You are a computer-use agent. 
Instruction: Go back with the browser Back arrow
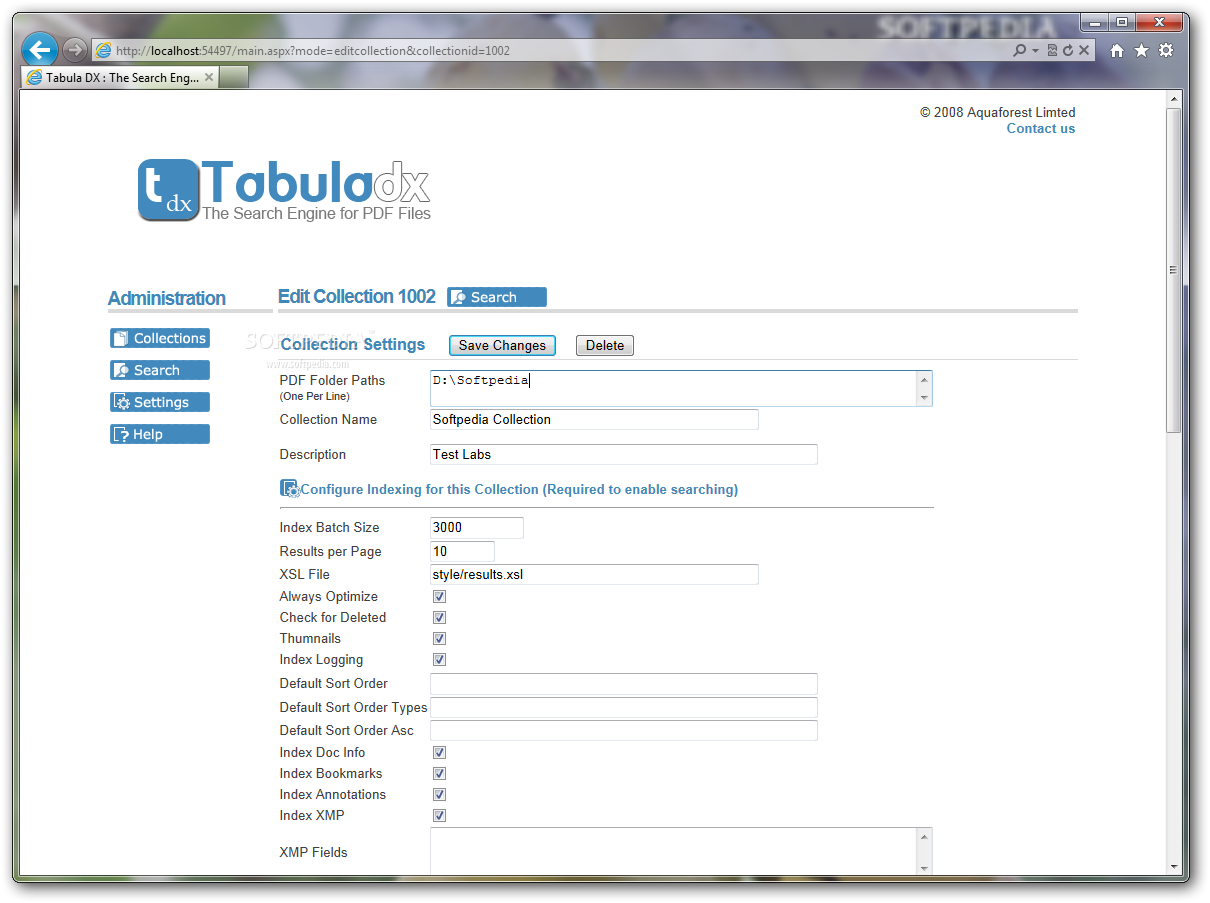coord(39,49)
